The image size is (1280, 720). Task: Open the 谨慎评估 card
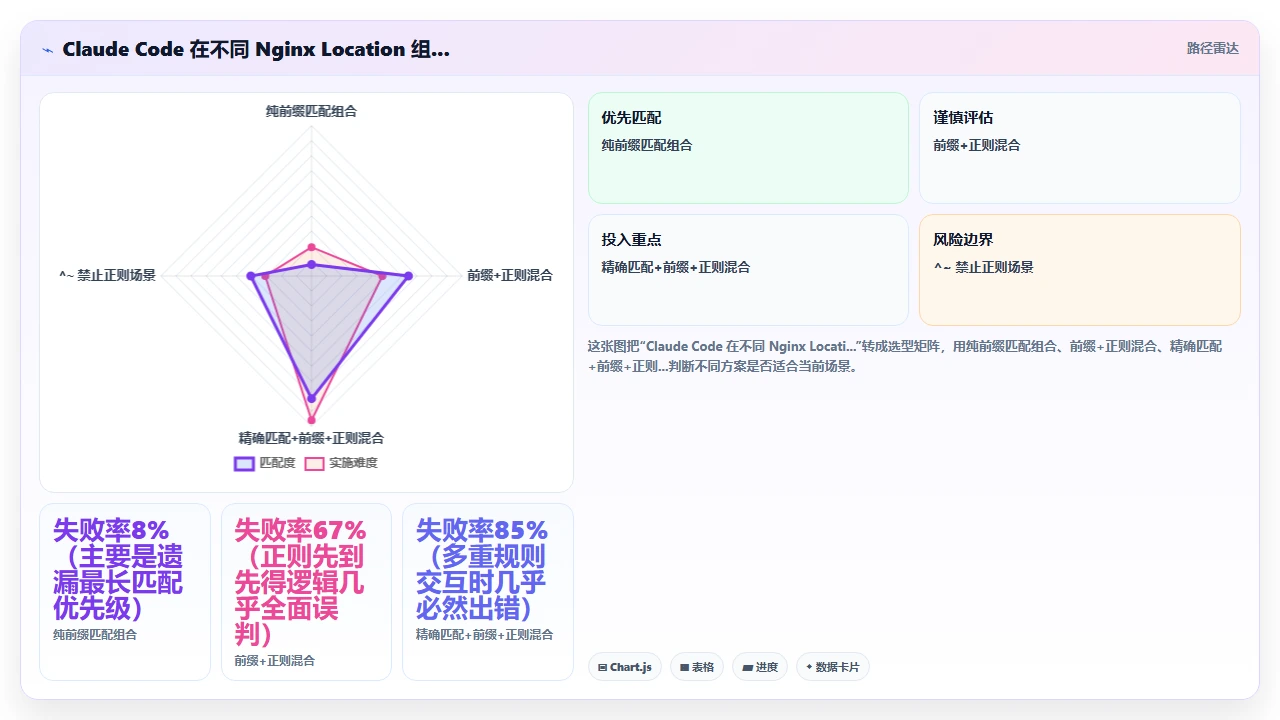pos(1080,148)
